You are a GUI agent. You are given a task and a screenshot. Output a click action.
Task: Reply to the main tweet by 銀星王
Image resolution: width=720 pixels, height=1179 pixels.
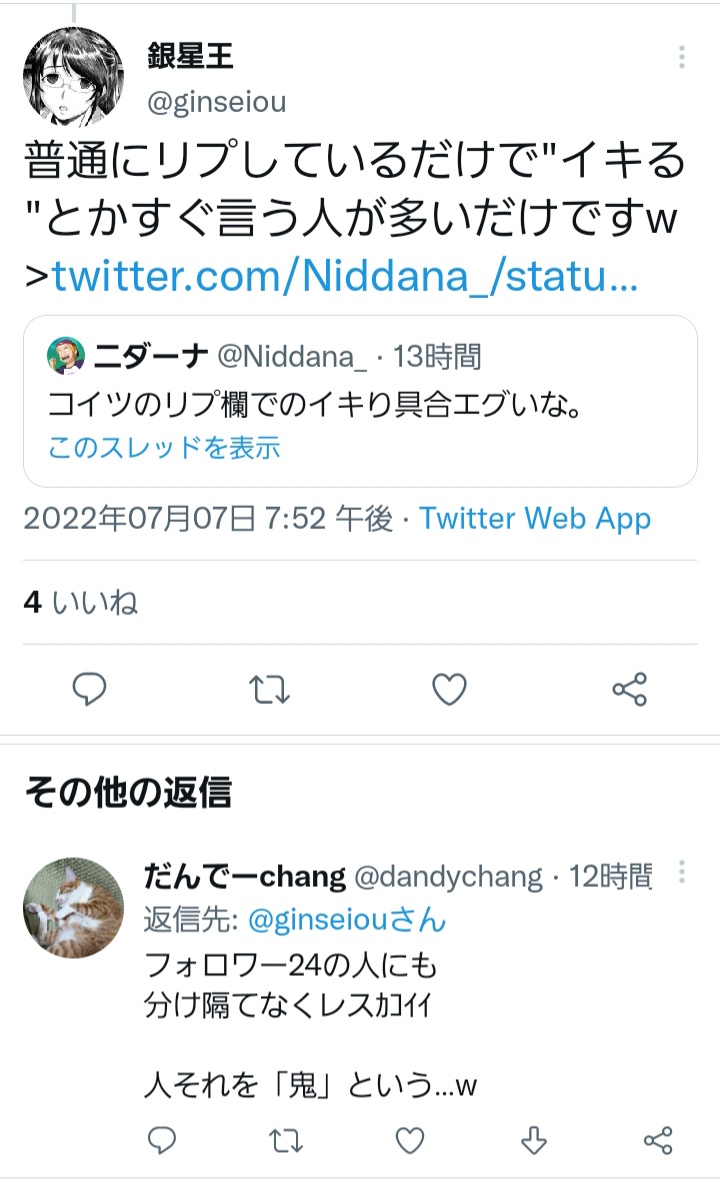click(x=90, y=689)
